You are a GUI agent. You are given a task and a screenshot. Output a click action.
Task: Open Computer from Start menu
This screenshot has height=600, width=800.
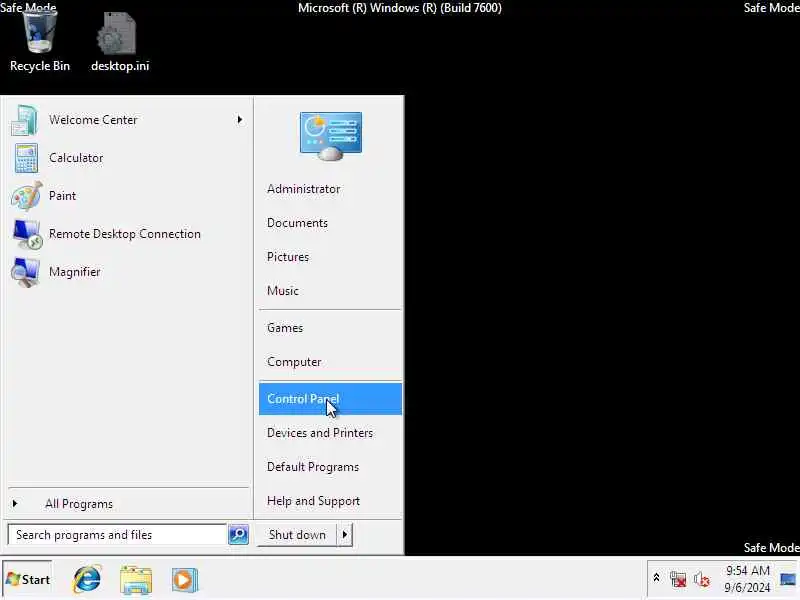tap(330, 362)
